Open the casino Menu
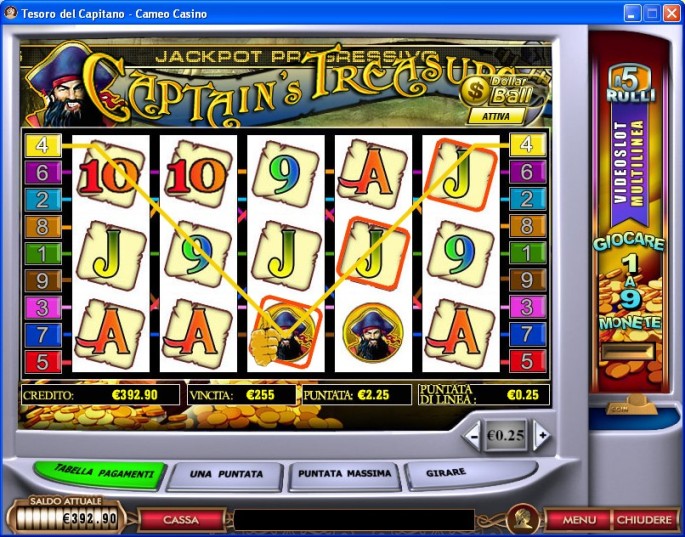The image size is (685, 537). pos(579,520)
